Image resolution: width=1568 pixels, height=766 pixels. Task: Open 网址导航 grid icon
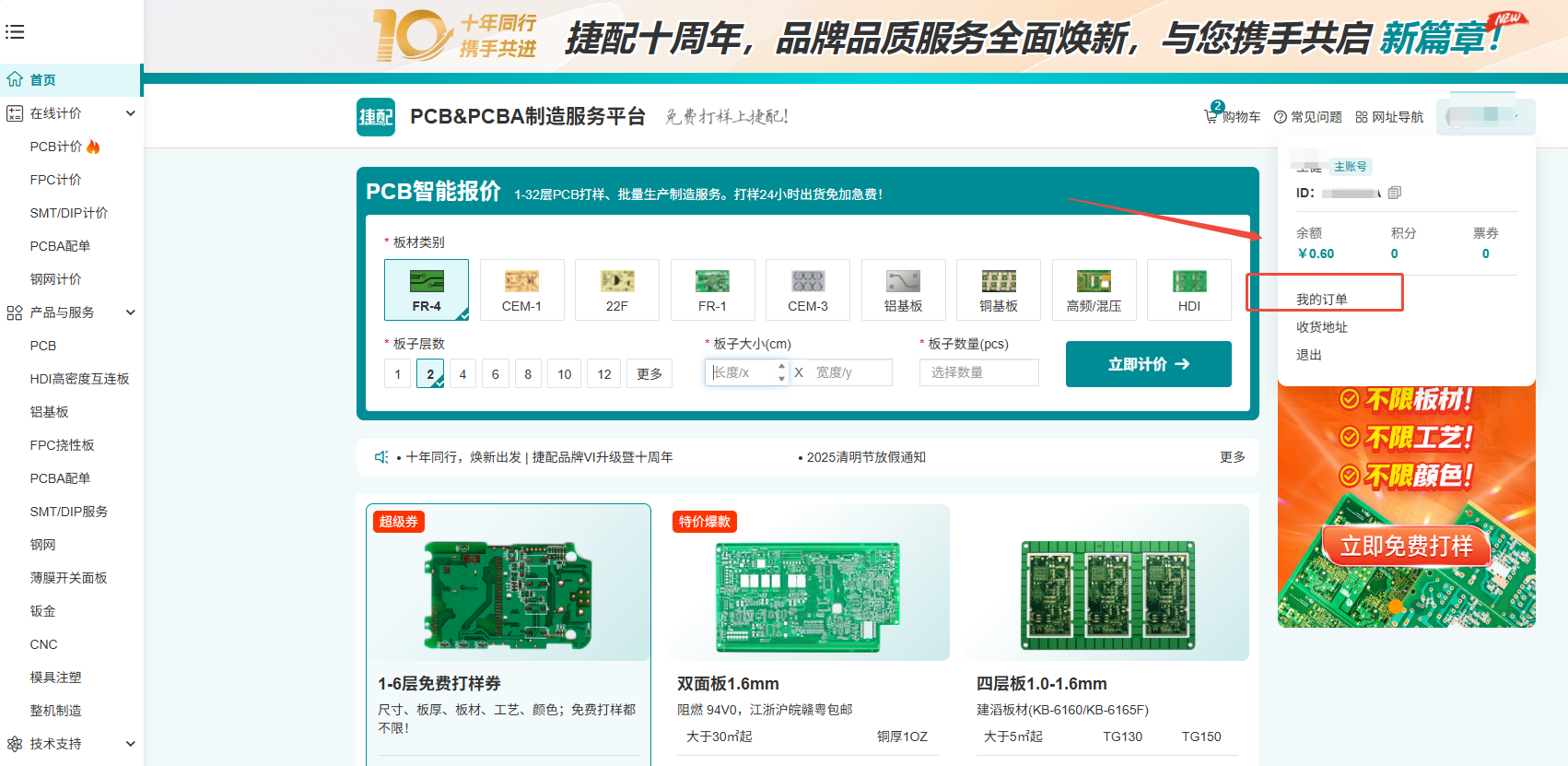pyautogui.click(x=1362, y=117)
